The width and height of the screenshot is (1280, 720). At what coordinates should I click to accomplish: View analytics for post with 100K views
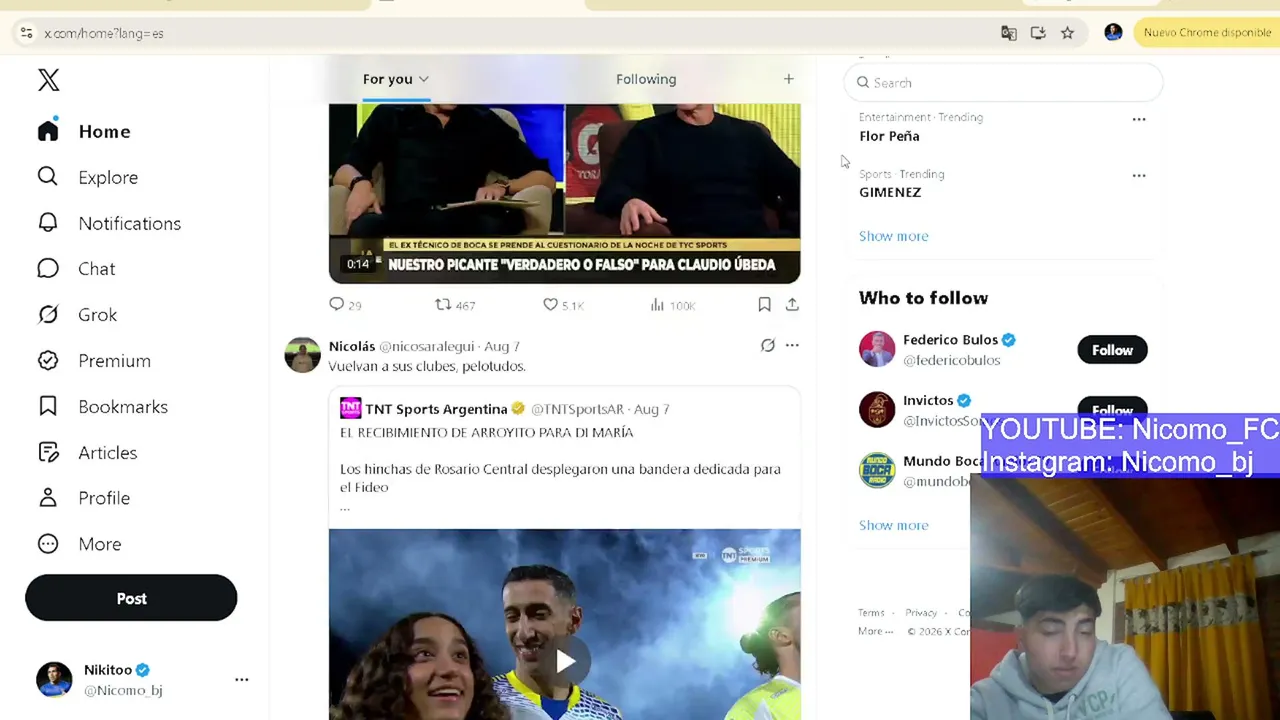[x=672, y=305]
